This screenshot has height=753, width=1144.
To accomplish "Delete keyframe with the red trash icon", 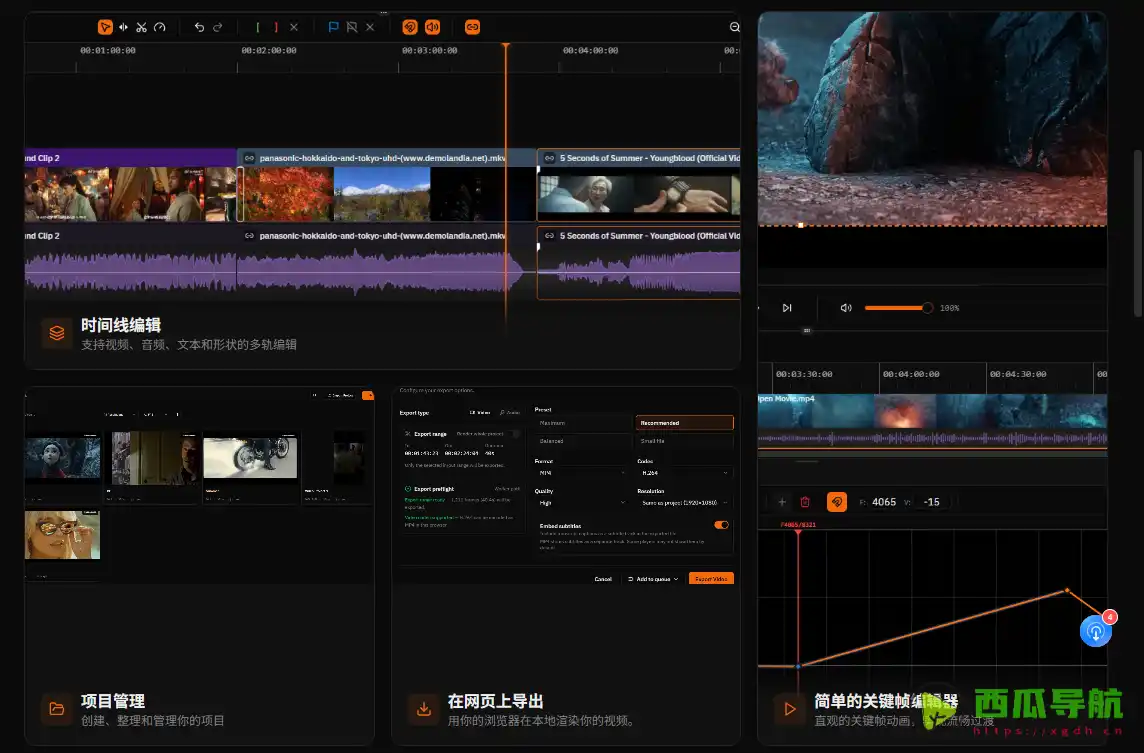I will click(x=805, y=502).
